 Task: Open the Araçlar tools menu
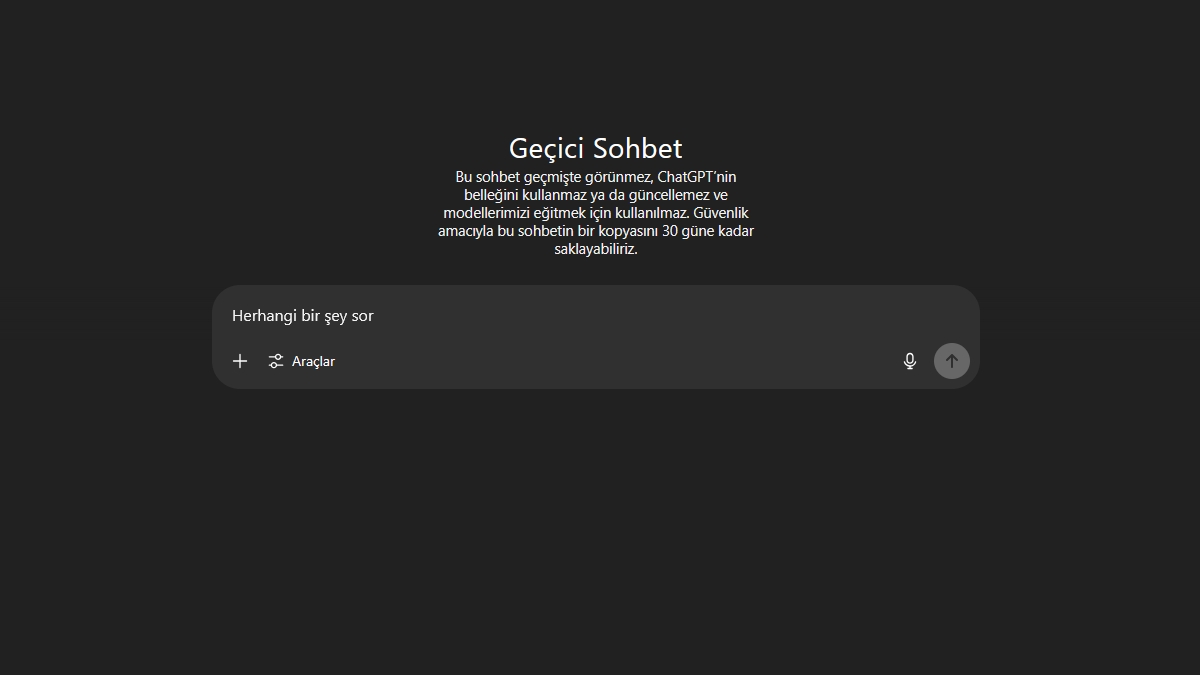[x=302, y=361]
